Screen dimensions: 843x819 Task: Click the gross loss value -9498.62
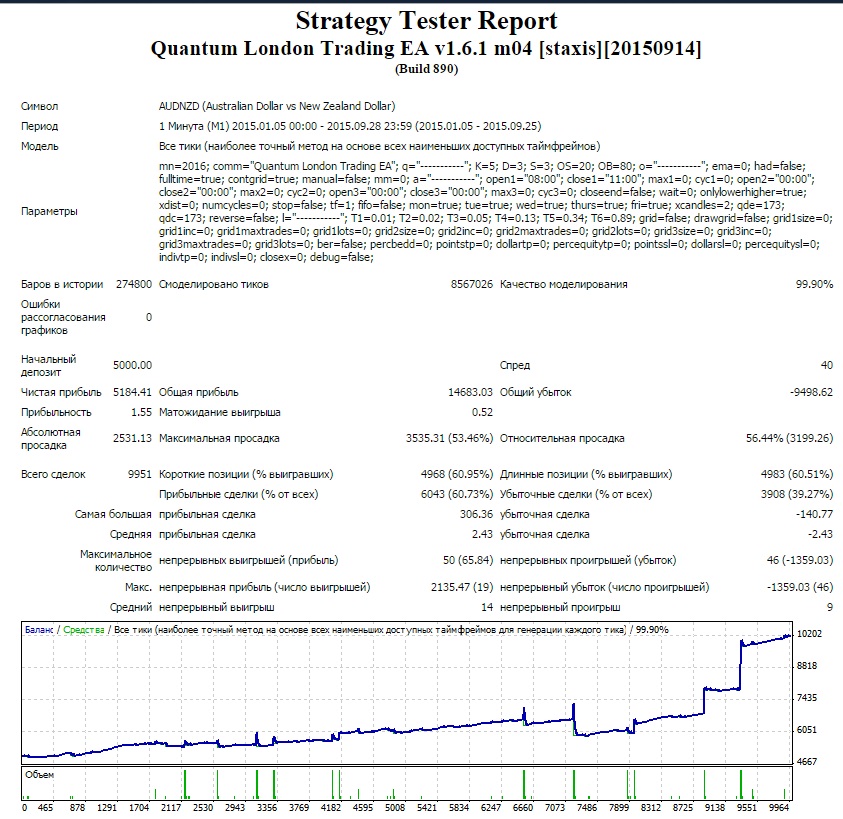[x=811, y=392]
